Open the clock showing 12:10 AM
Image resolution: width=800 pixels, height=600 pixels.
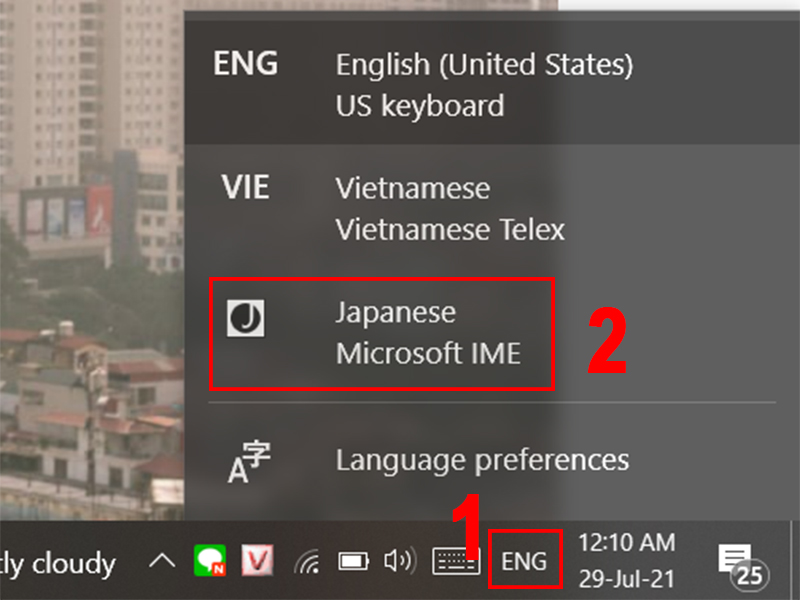[x=627, y=542]
